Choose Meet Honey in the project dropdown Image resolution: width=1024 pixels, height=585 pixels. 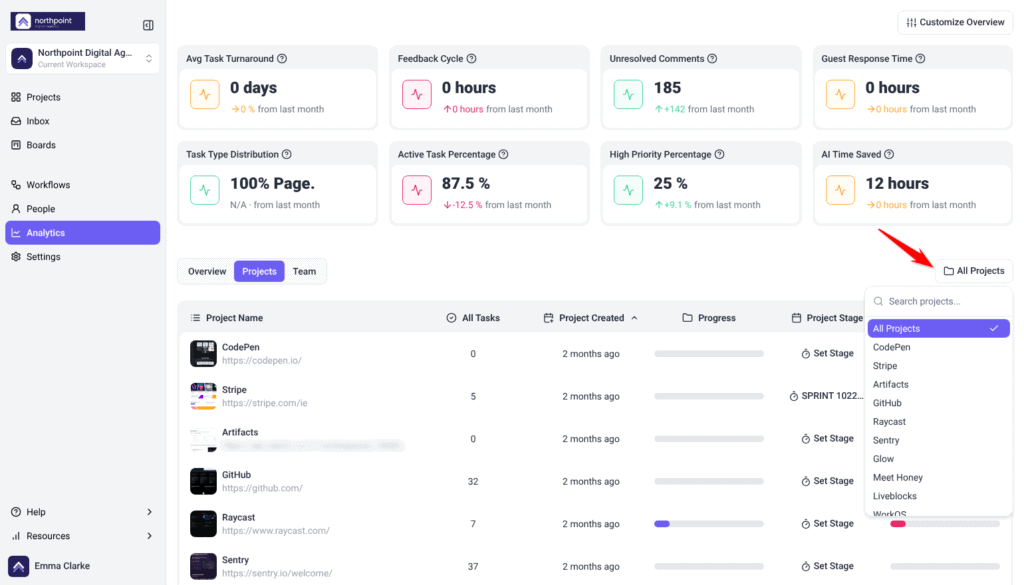coord(938,477)
